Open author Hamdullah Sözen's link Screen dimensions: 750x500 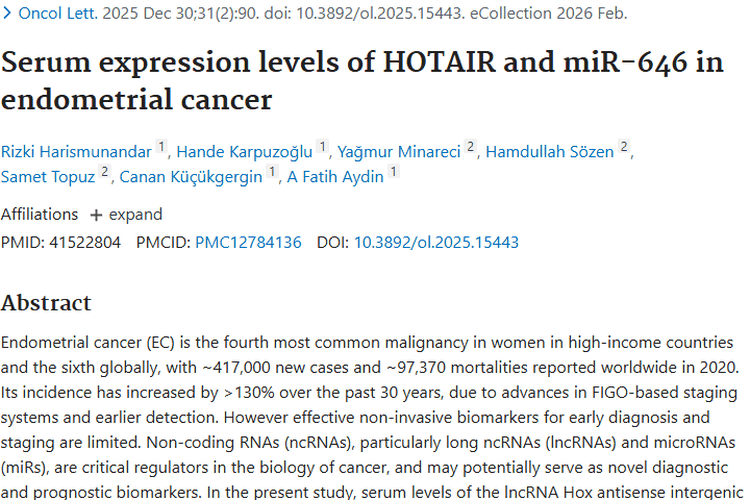click(x=551, y=152)
